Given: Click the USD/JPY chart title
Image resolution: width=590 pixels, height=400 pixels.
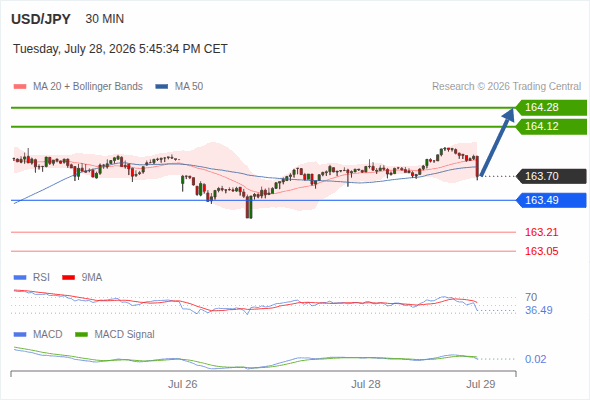Looking at the screenshot, I should tap(41, 19).
